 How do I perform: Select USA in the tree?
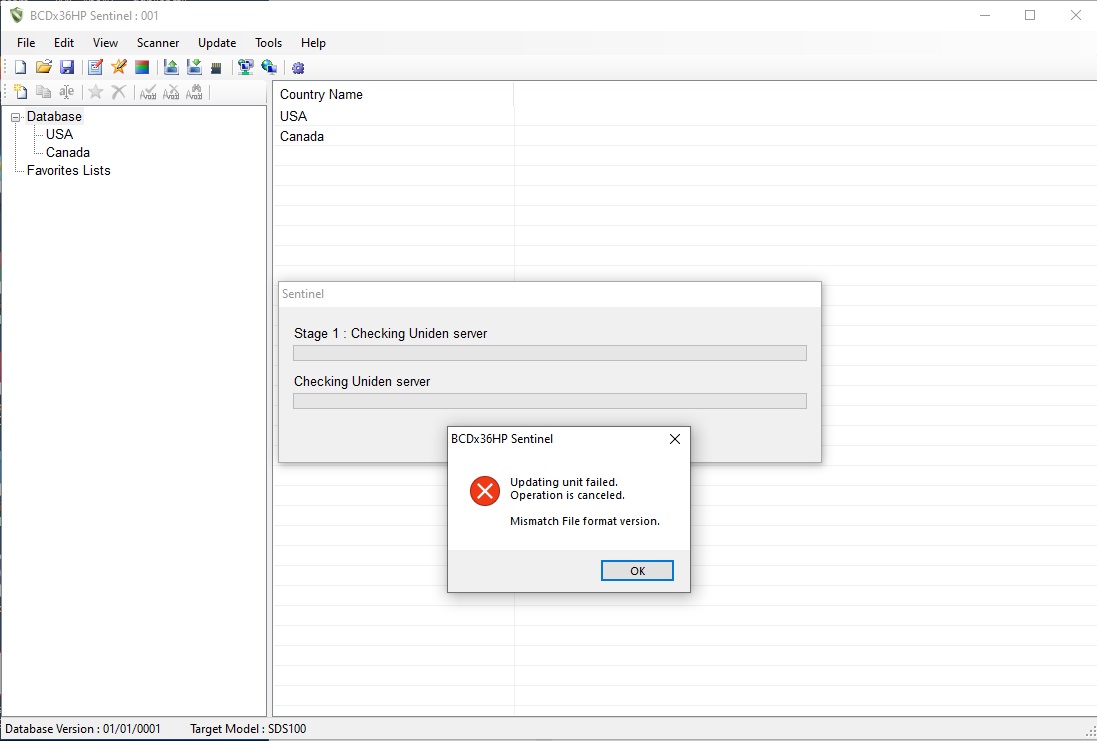pos(59,134)
